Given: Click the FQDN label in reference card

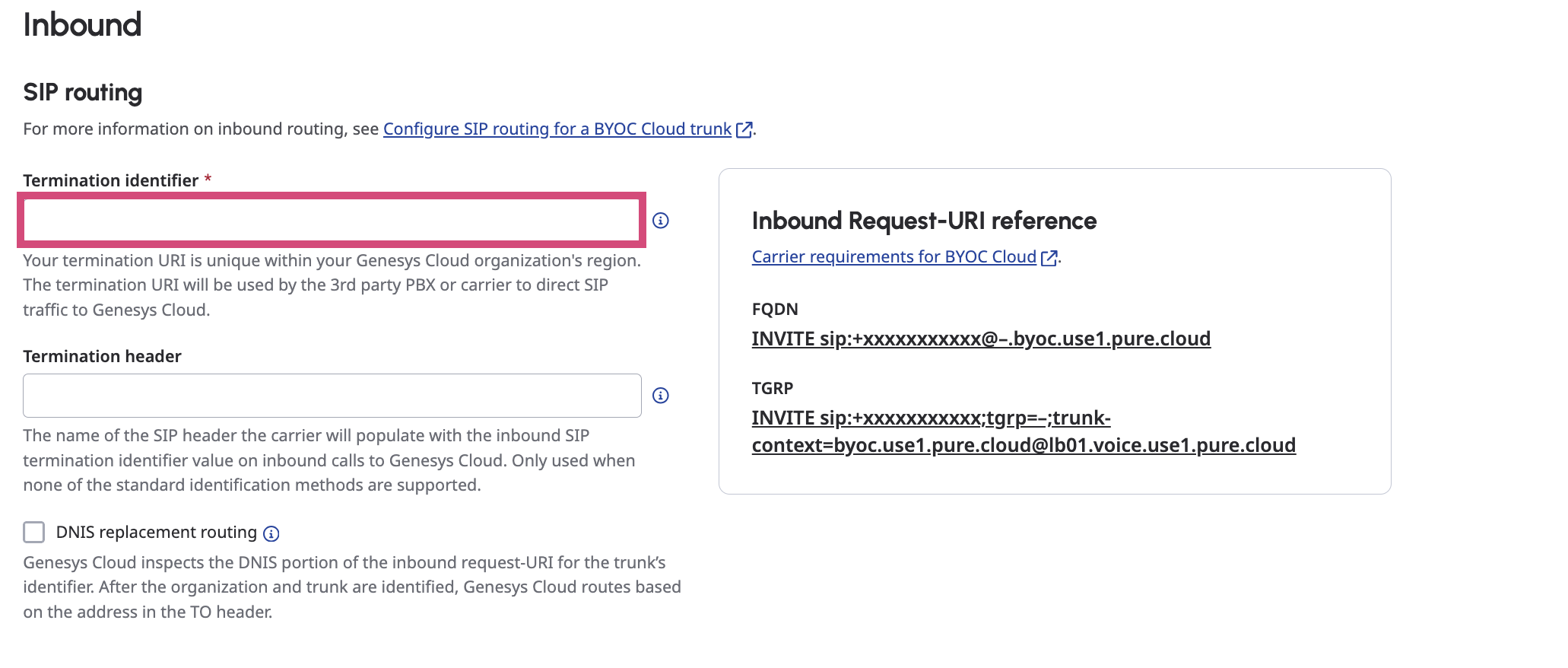Looking at the screenshot, I should (774, 309).
